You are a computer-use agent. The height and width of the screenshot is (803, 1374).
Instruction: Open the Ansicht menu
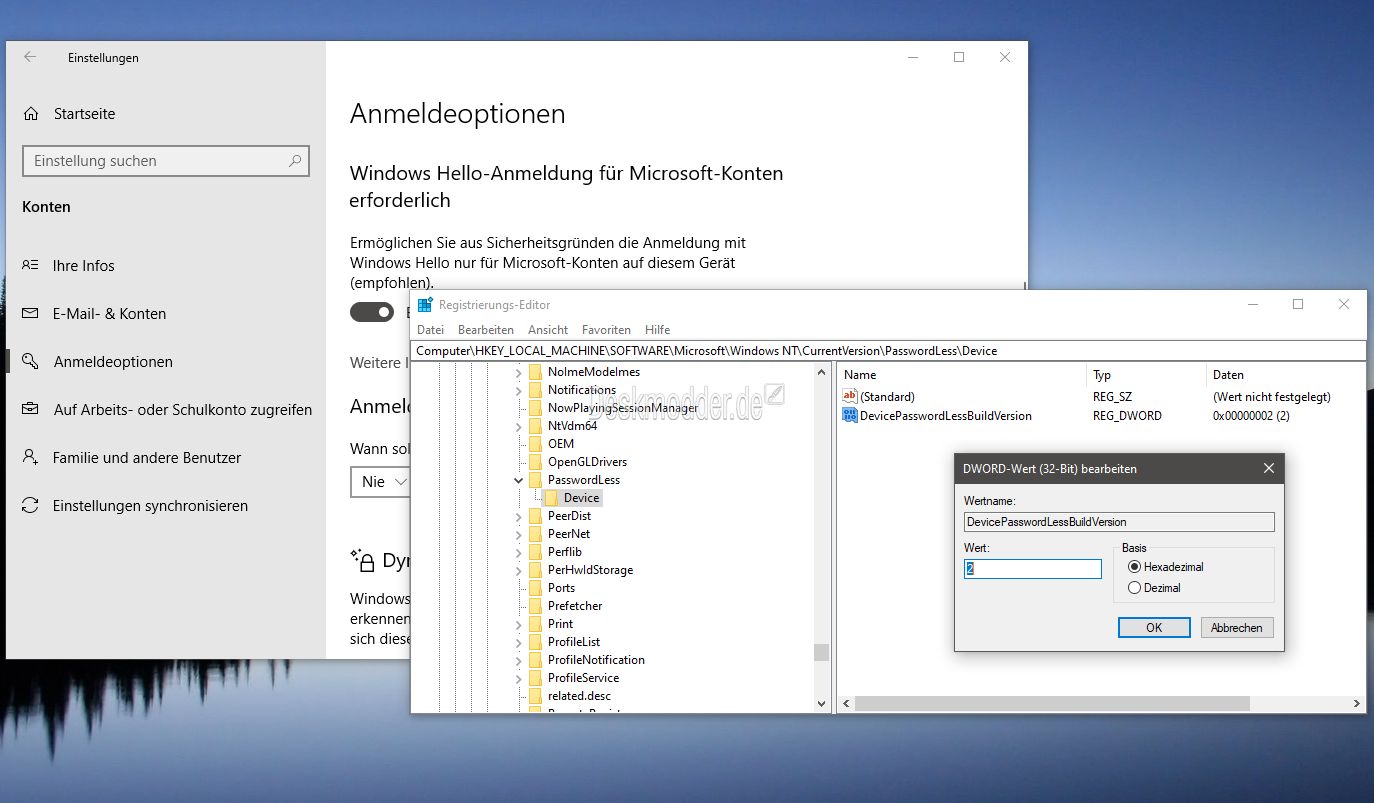click(x=548, y=329)
